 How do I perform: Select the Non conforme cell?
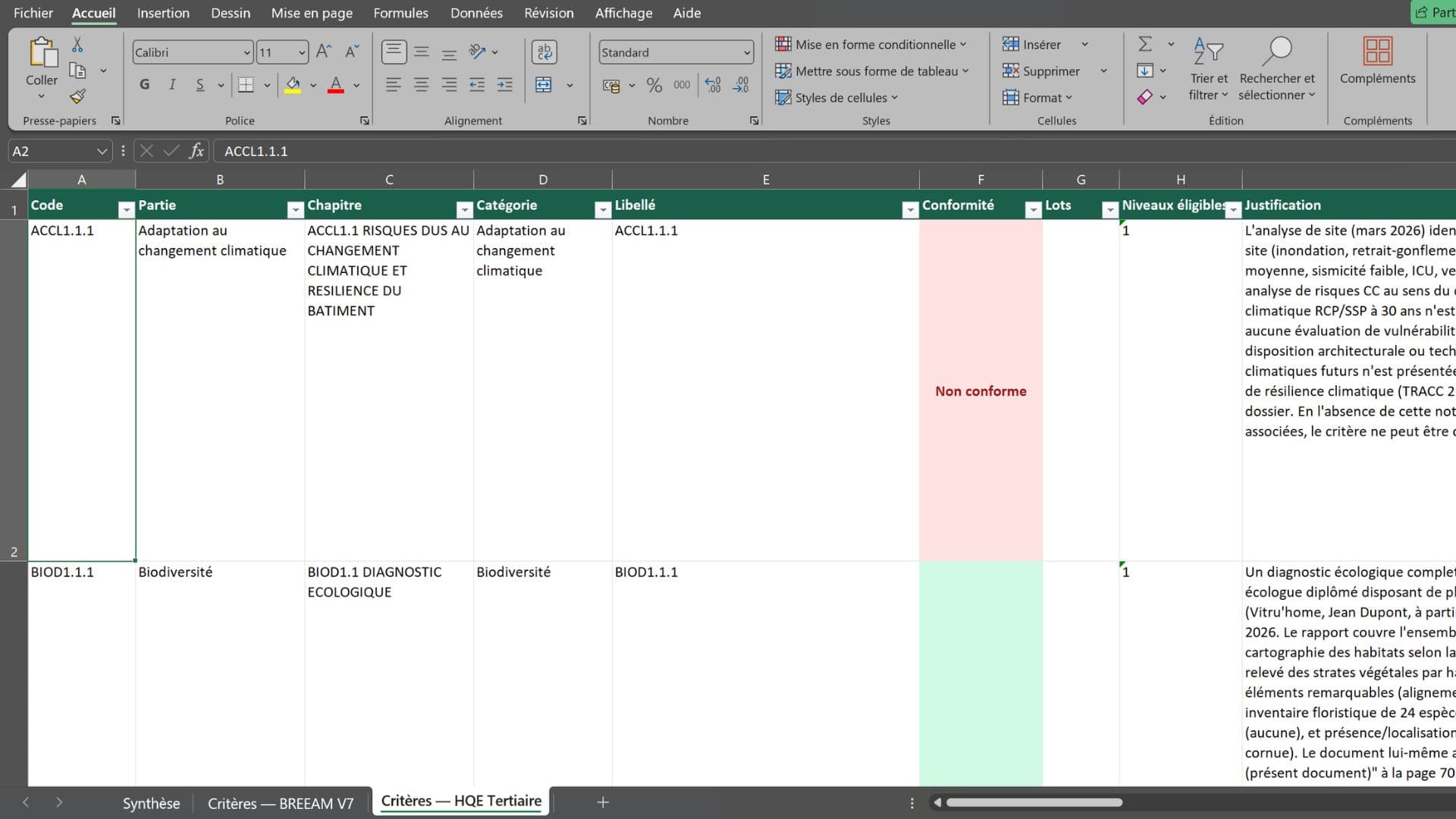[981, 391]
